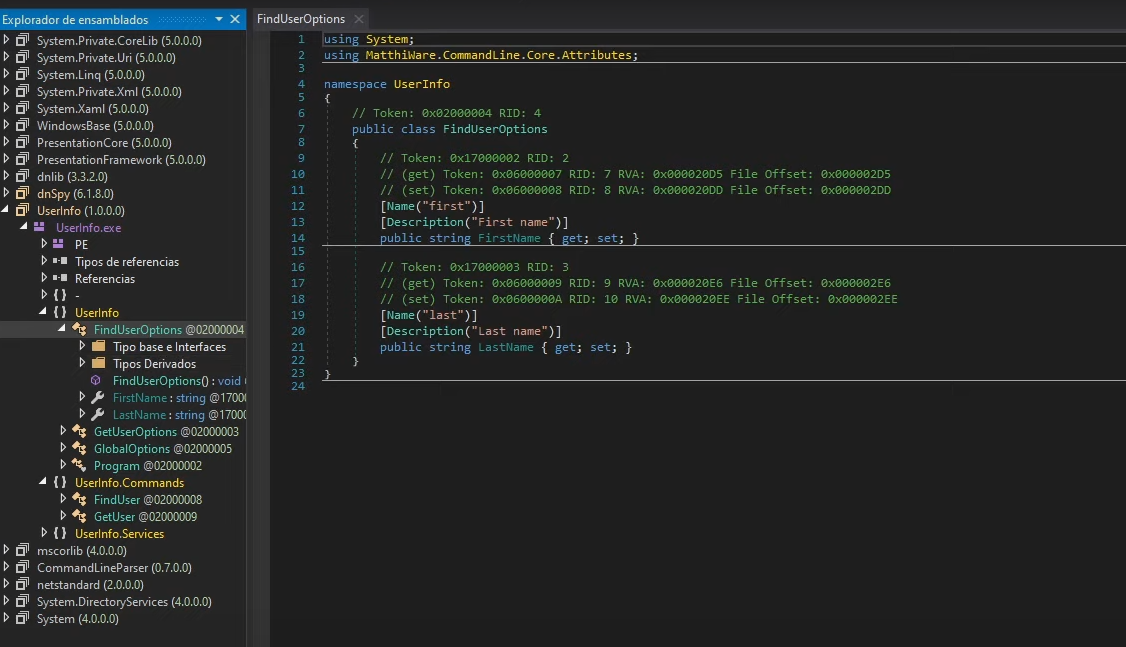
Task: Click the LastName property name in the code
Action: (x=506, y=347)
